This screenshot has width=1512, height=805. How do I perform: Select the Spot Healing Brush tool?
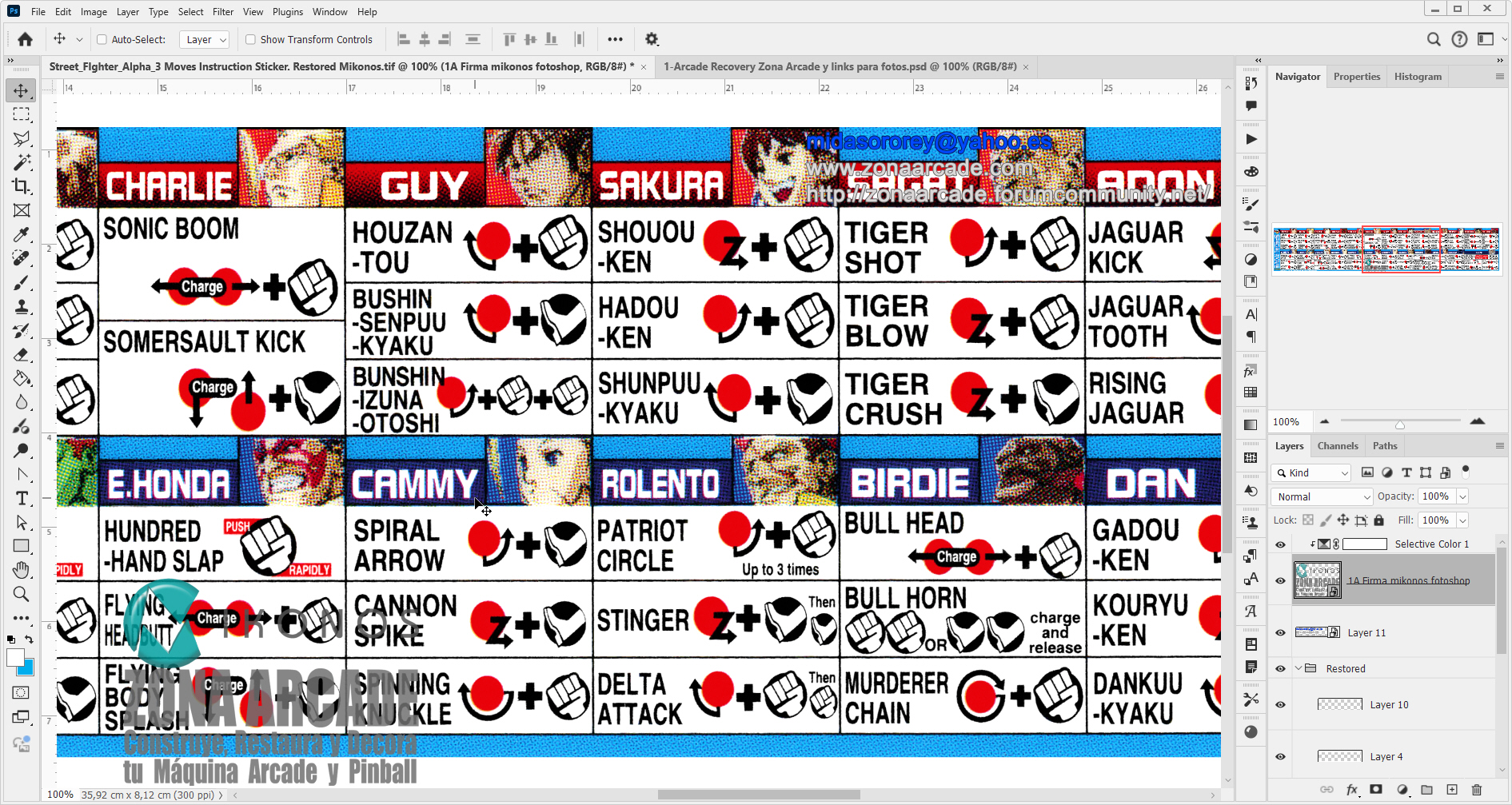22,258
